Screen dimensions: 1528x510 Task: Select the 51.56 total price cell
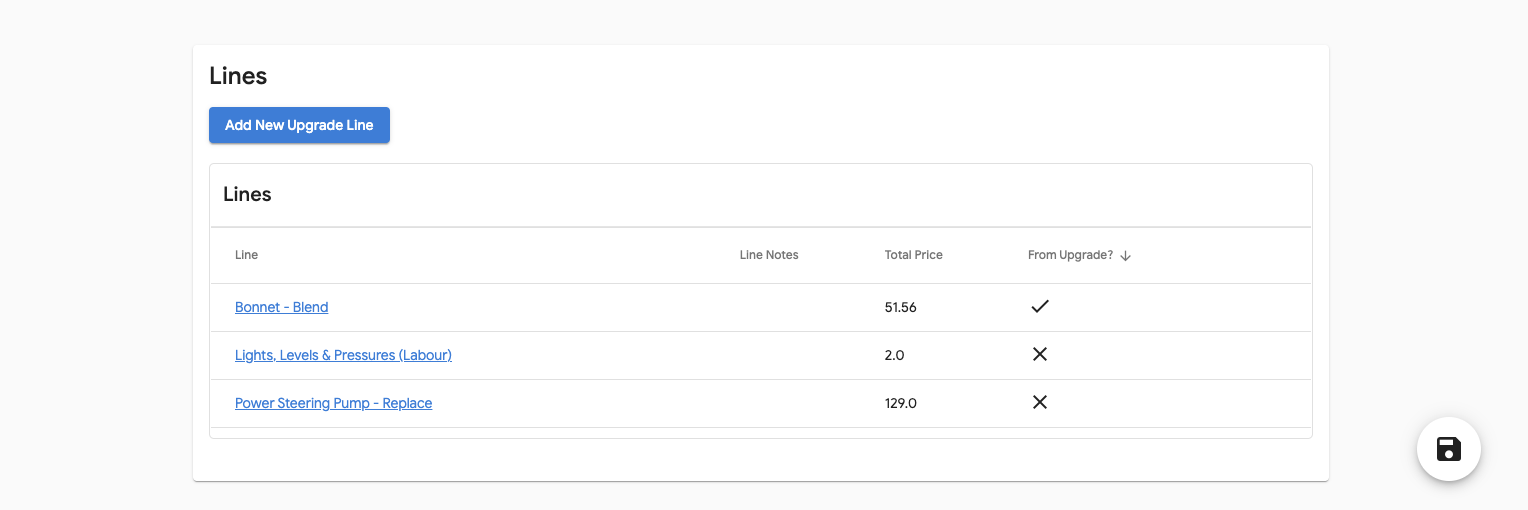point(900,307)
